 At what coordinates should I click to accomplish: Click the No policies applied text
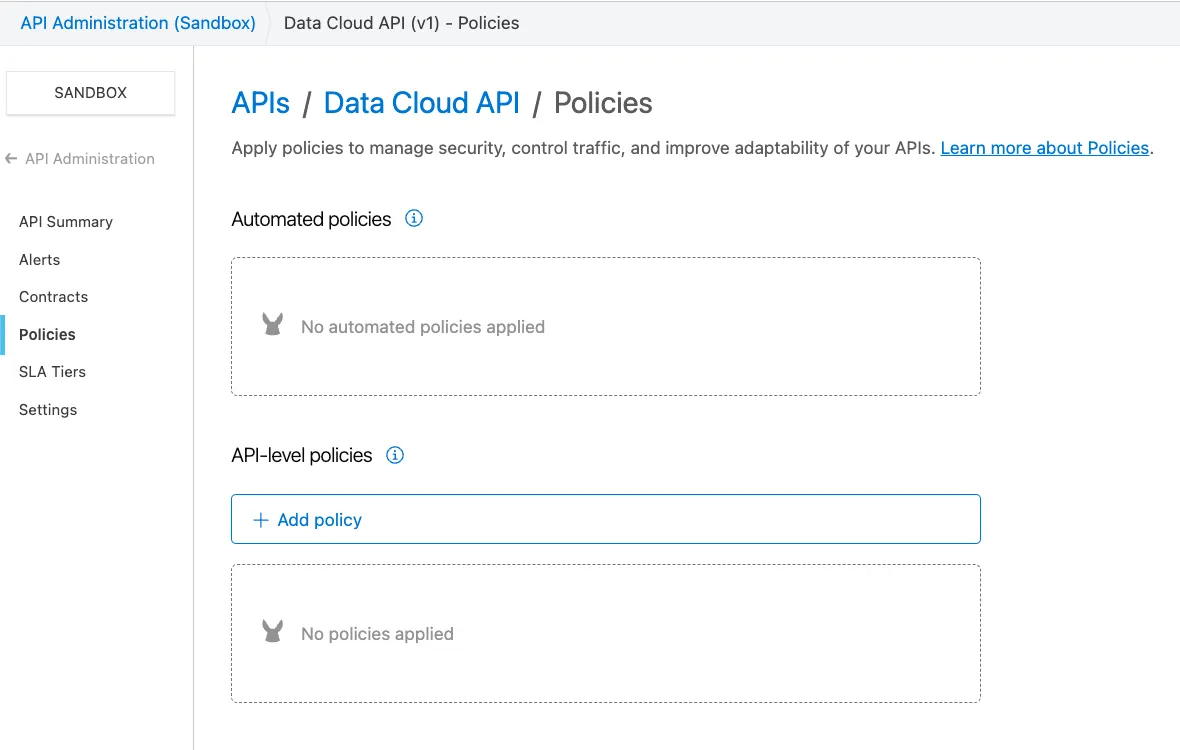pyautogui.click(x=377, y=634)
